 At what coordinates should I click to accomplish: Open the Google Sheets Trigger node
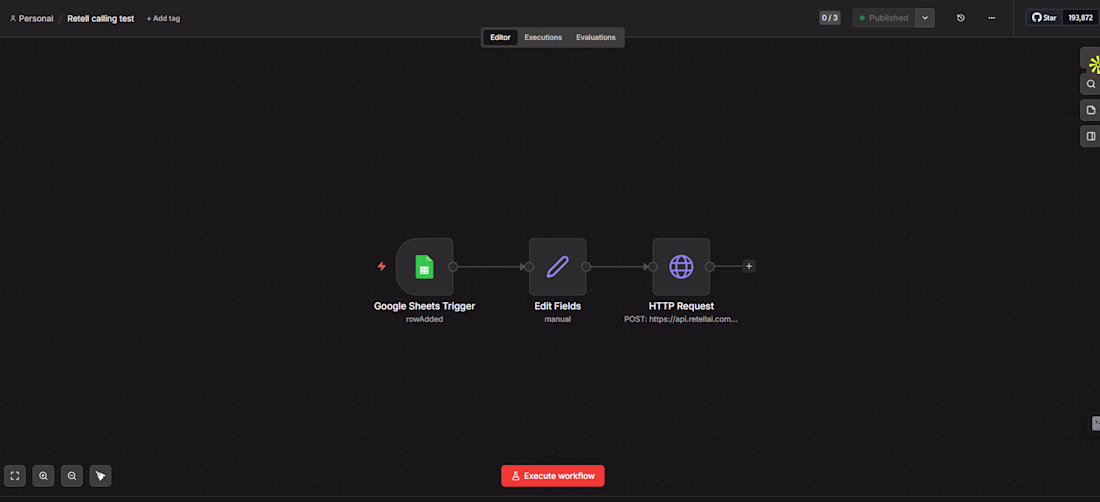click(424, 266)
